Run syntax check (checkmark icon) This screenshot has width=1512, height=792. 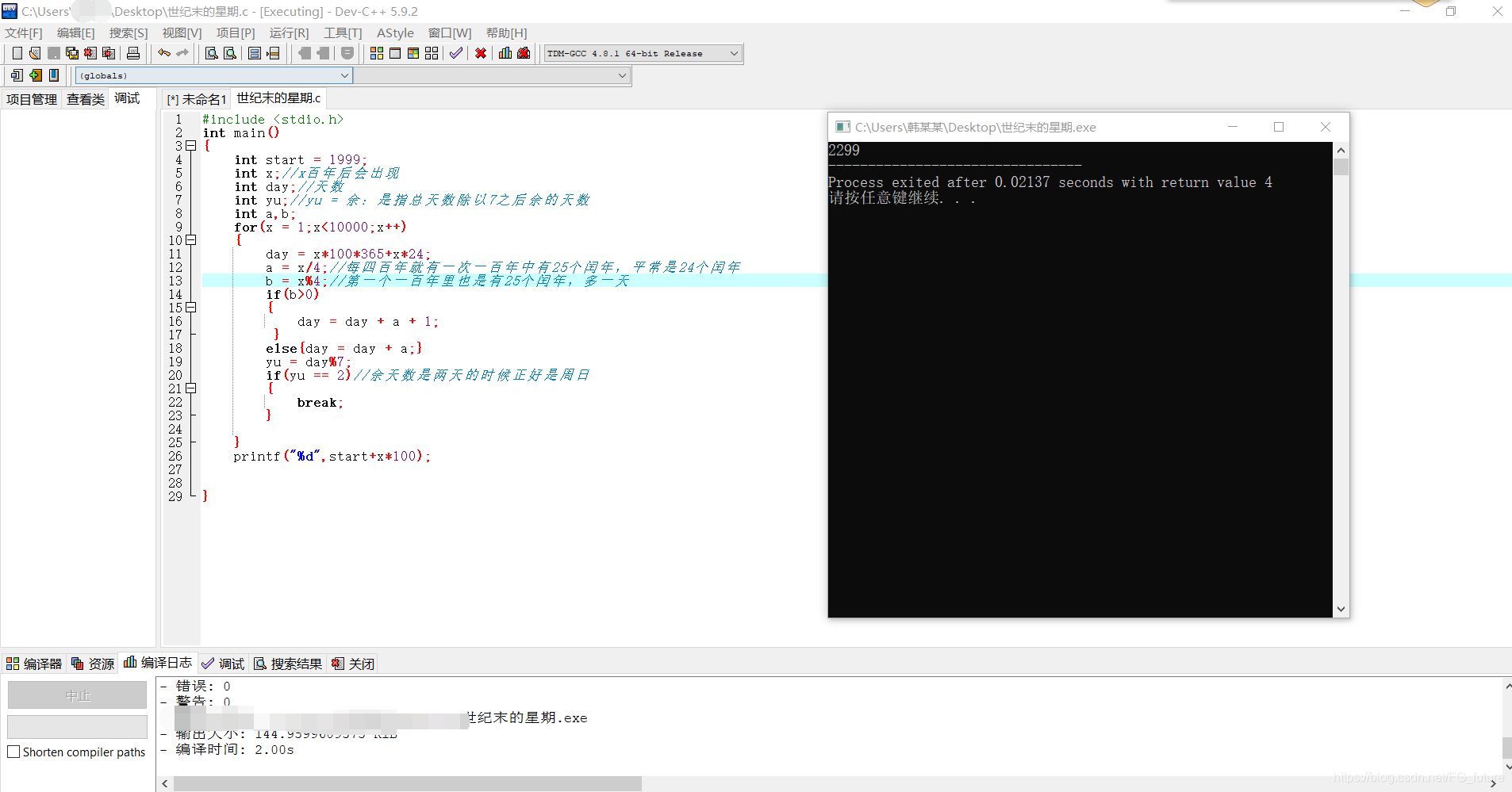(x=456, y=53)
